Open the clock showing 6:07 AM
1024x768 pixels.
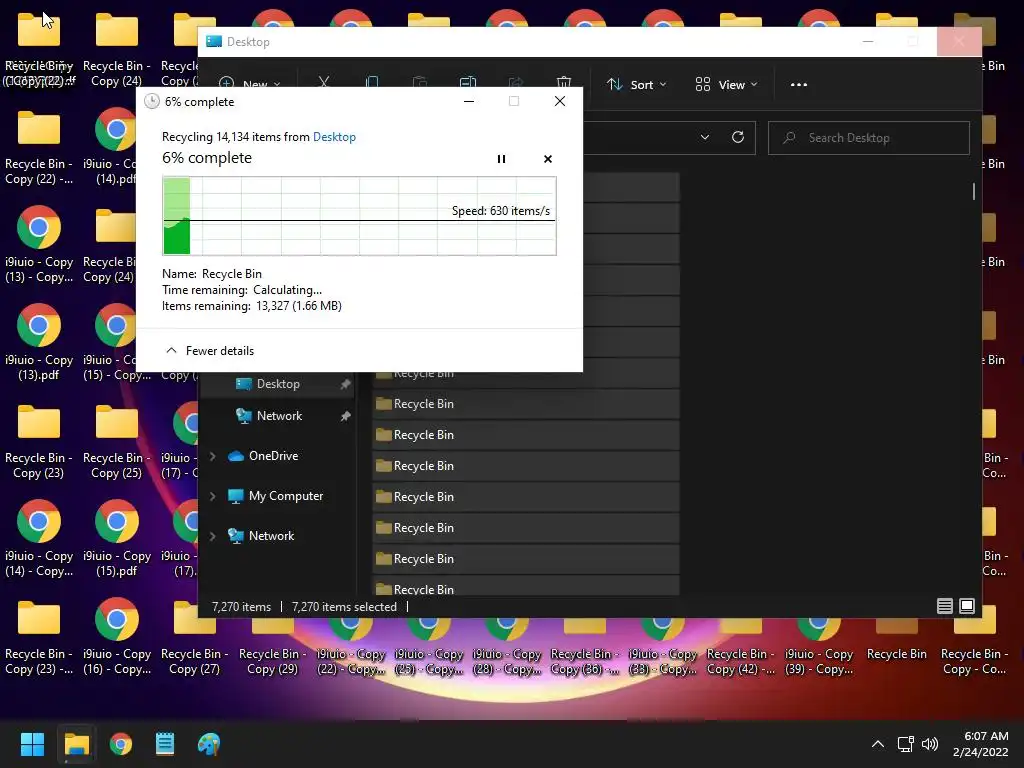click(x=980, y=744)
